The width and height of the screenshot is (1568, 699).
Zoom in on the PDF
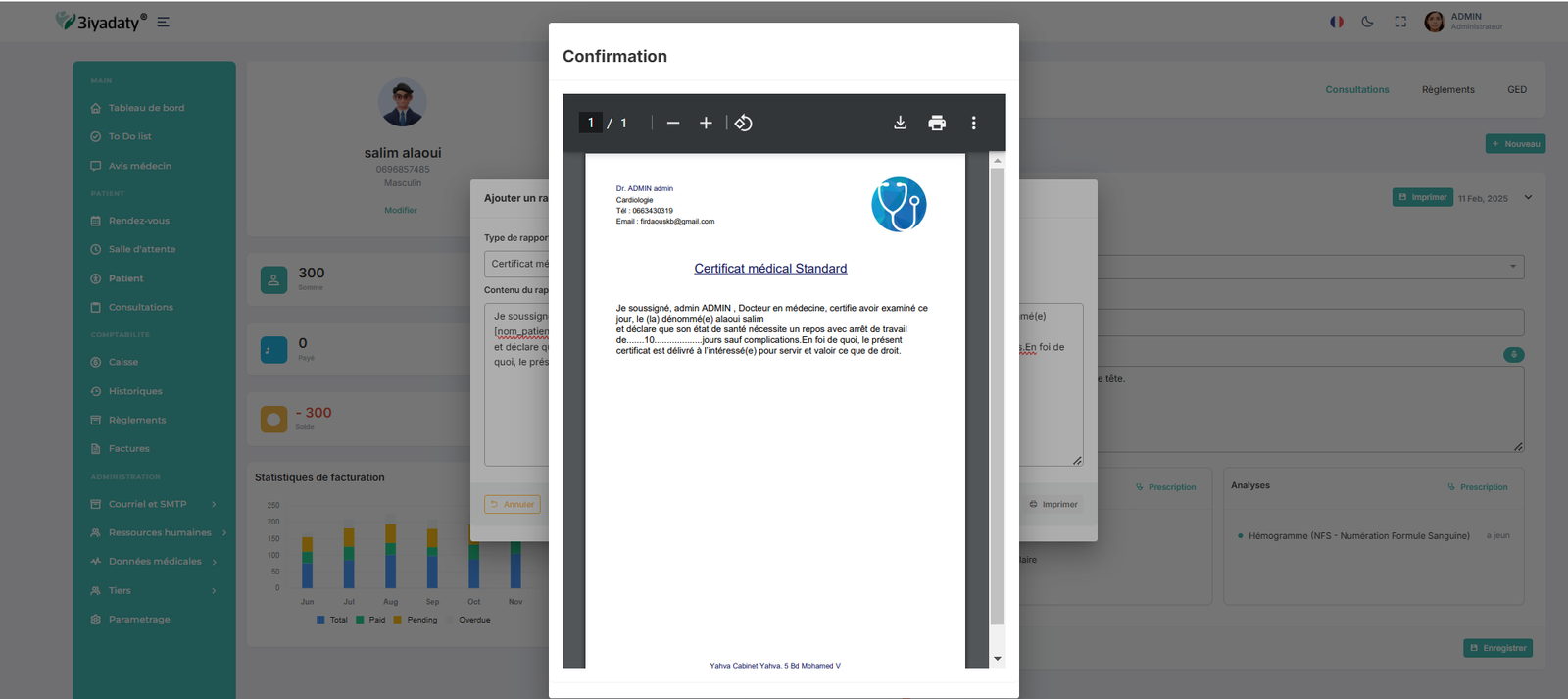706,123
